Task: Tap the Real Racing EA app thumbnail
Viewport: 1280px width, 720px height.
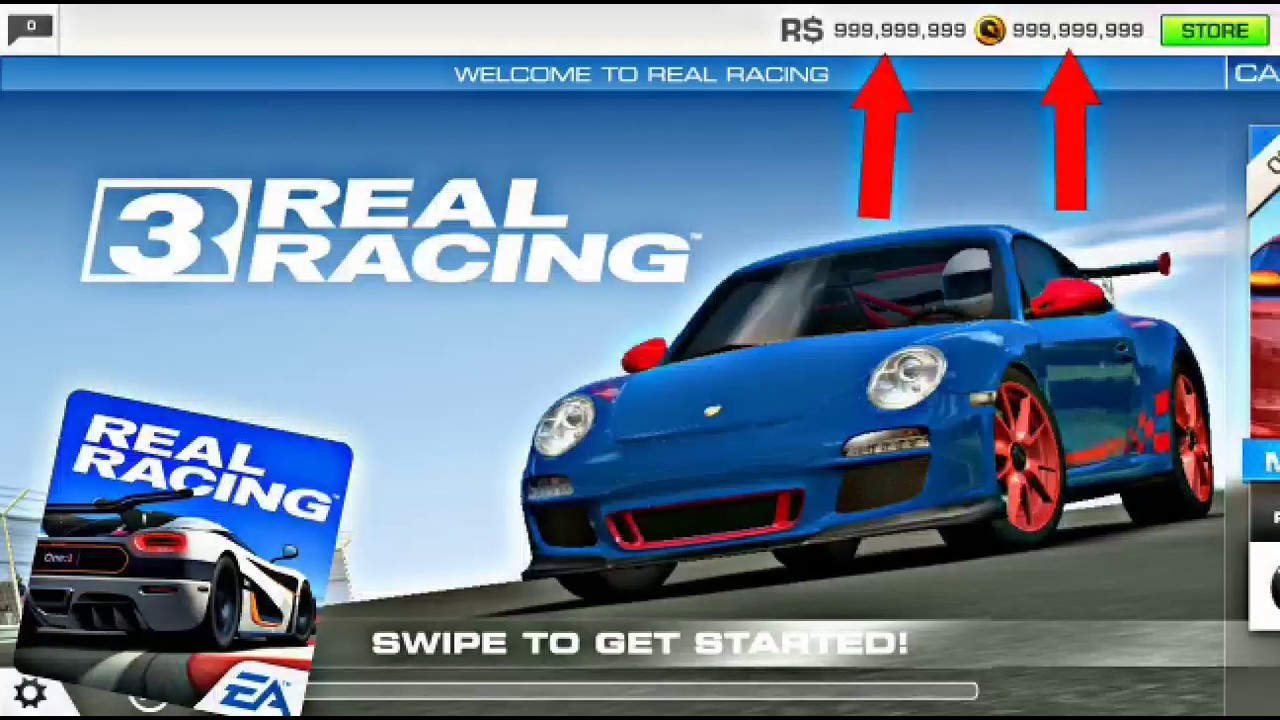Action: click(183, 553)
